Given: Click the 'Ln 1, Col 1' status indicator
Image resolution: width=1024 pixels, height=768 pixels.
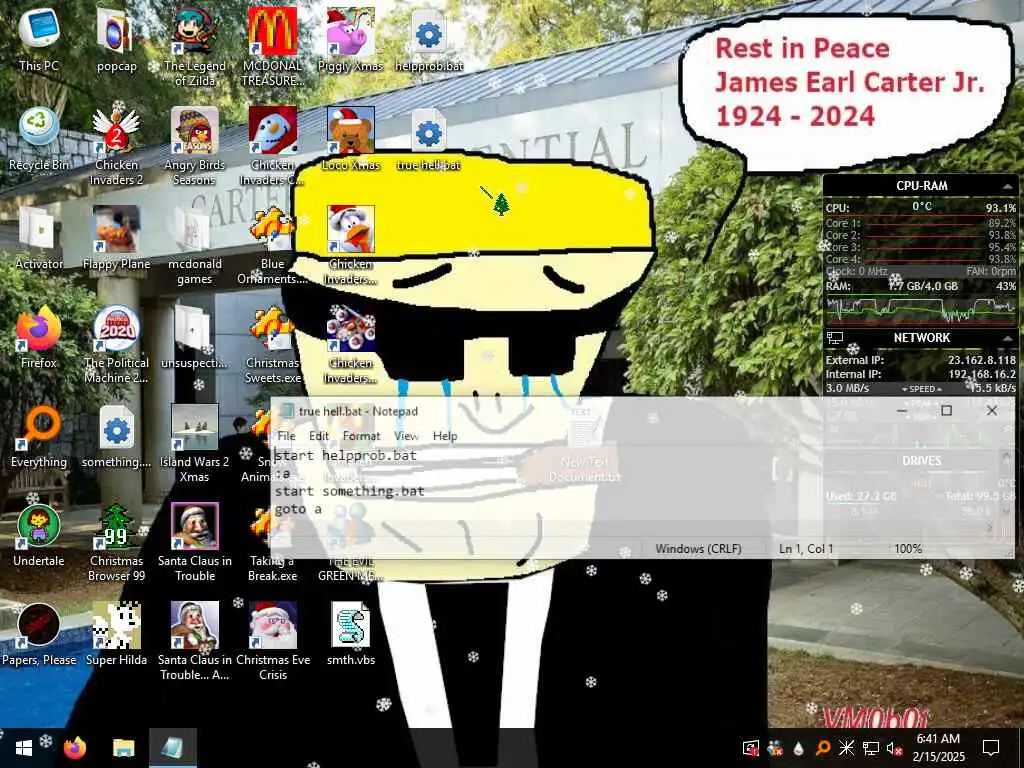Looking at the screenshot, I should tap(806, 549).
